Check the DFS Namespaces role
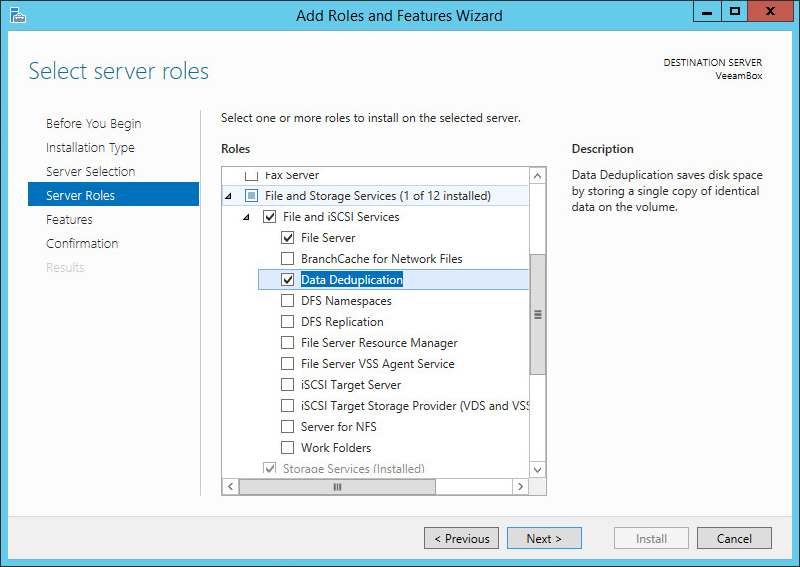The width and height of the screenshot is (800, 567). (x=288, y=301)
